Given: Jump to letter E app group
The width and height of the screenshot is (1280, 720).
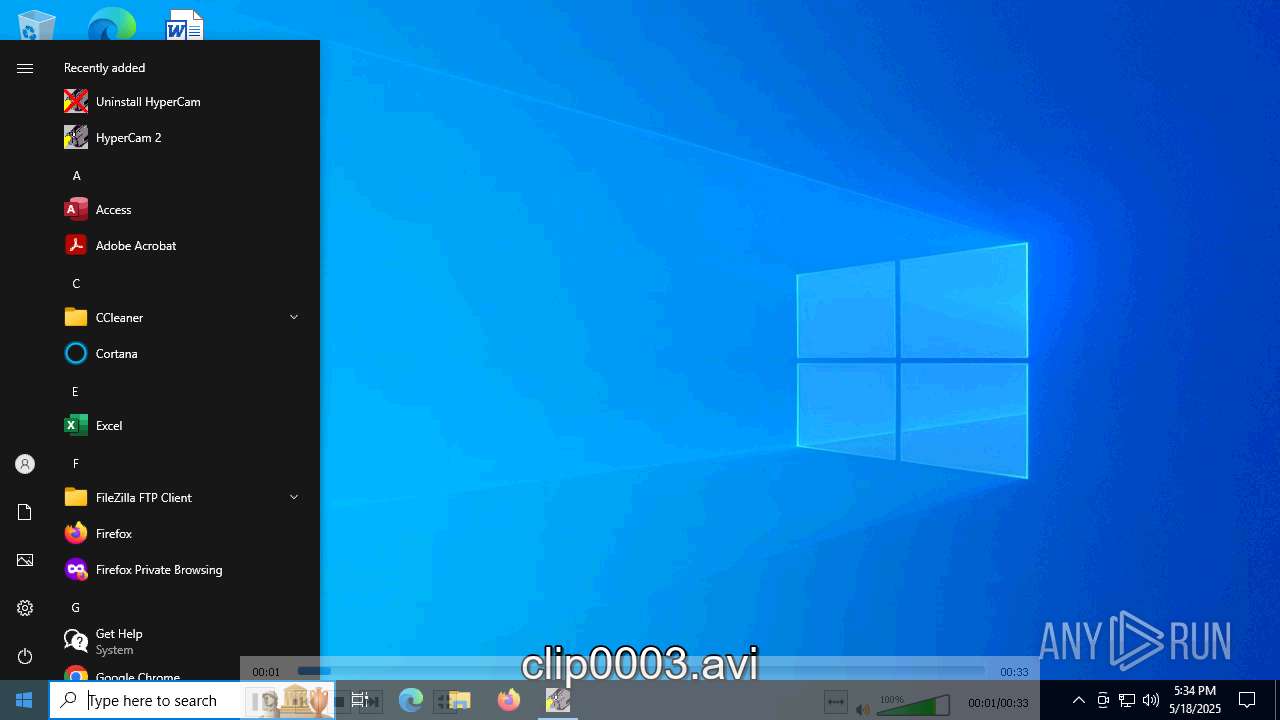Looking at the screenshot, I should coord(75,391).
